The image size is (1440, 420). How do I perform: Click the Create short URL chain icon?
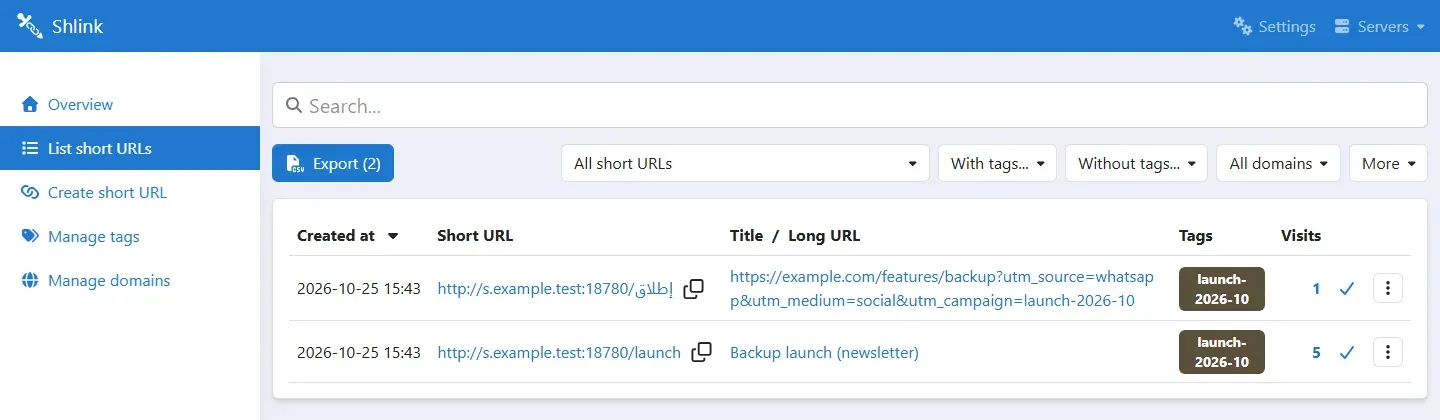coord(30,192)
